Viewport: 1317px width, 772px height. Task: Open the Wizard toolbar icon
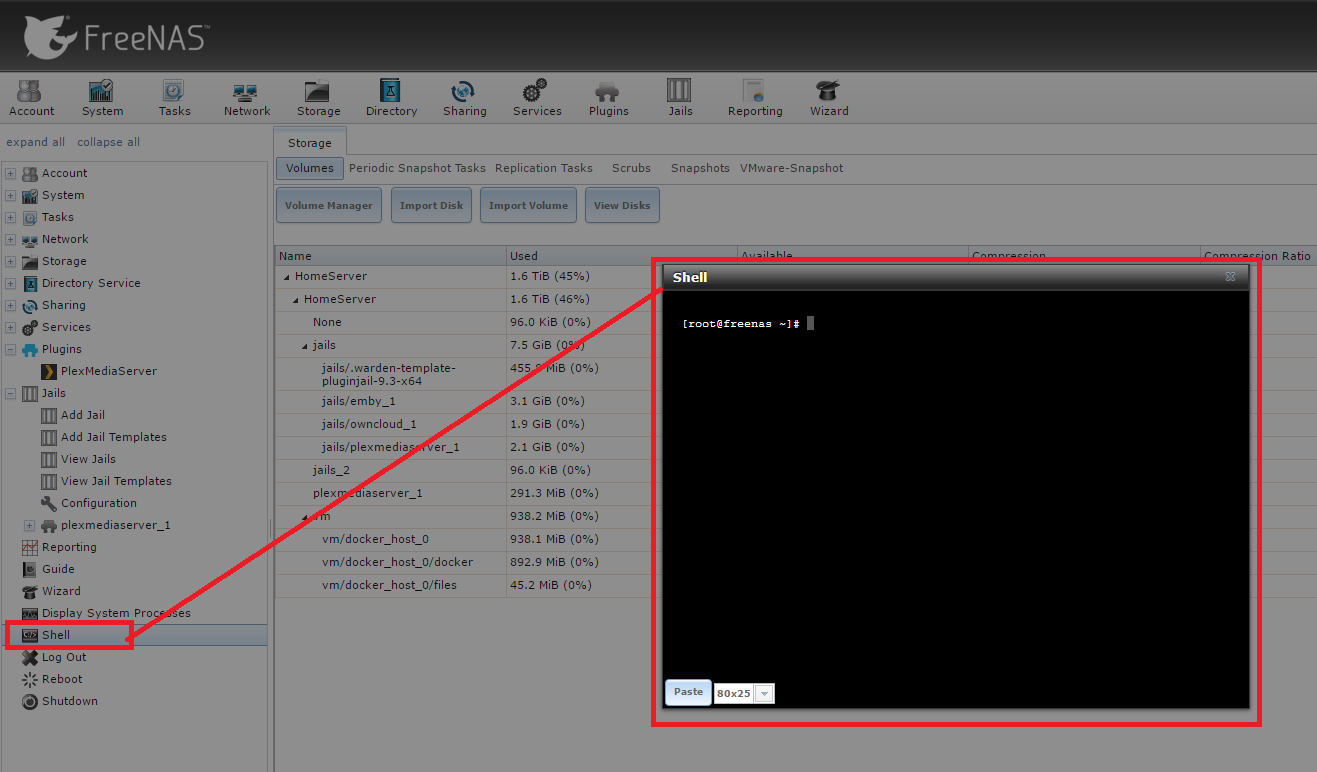[829, 98]
